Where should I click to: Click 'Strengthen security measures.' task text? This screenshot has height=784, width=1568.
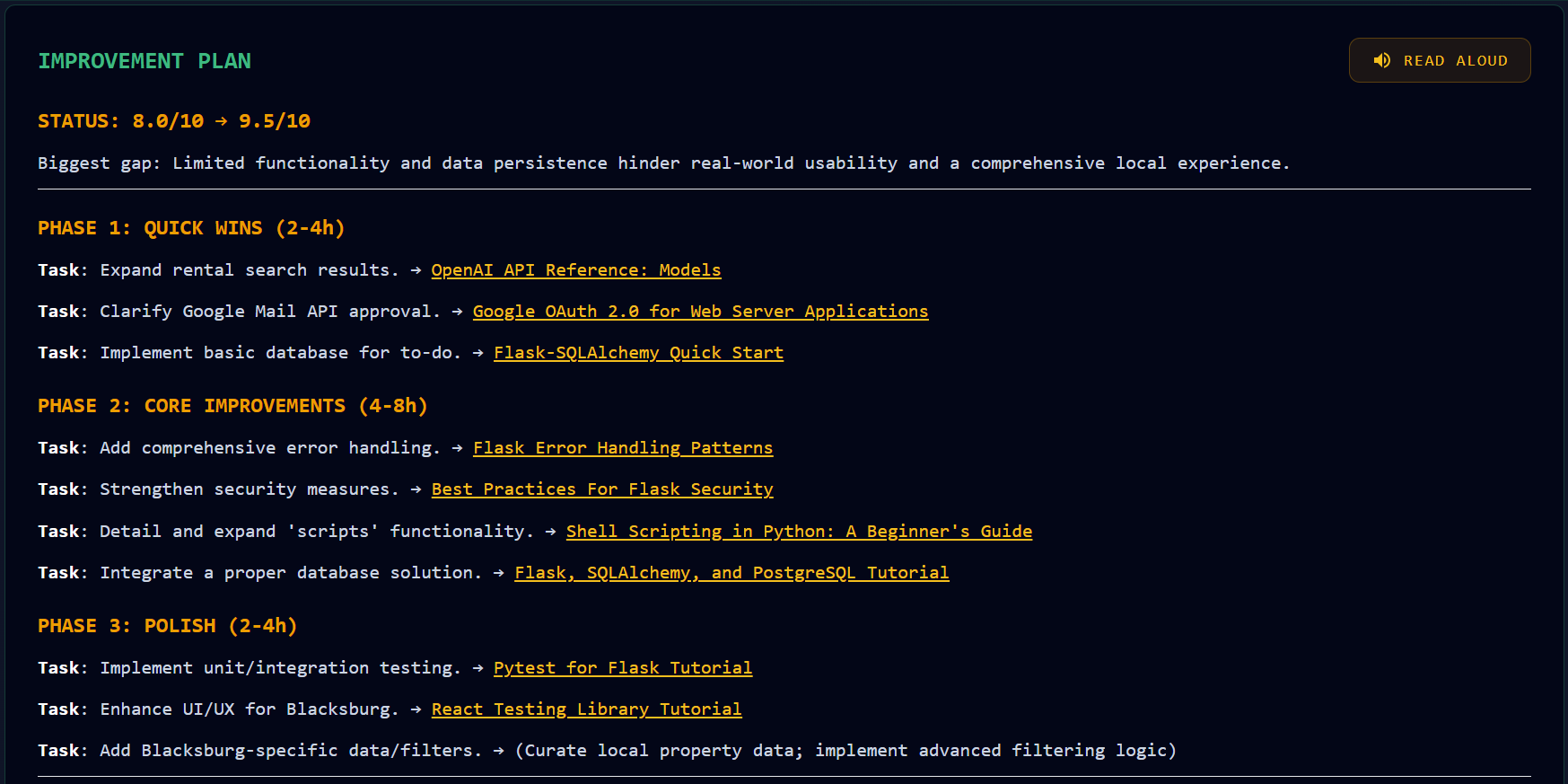(250, 489)
